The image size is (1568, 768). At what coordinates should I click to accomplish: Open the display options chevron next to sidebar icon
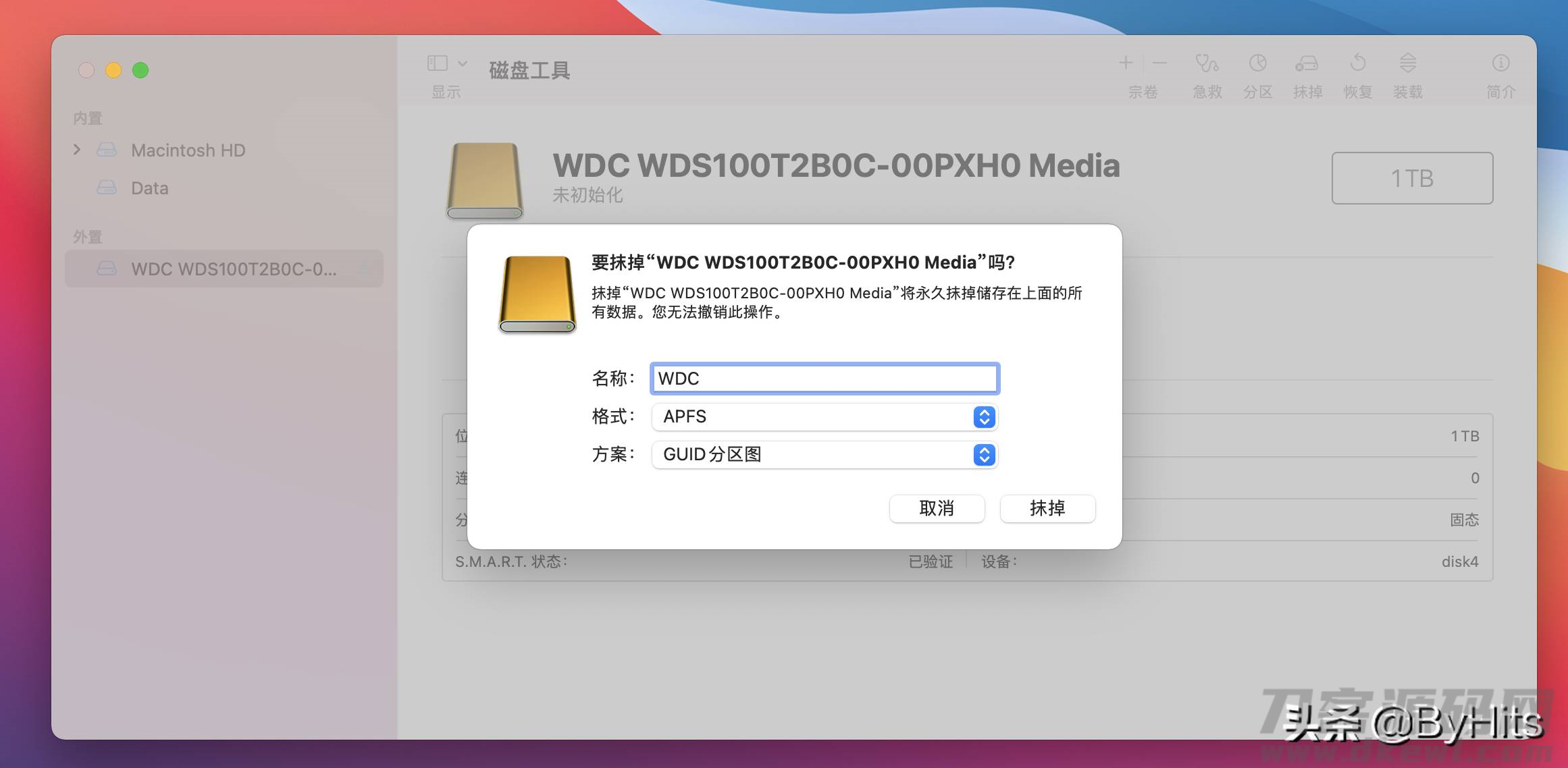click(463, 63)
